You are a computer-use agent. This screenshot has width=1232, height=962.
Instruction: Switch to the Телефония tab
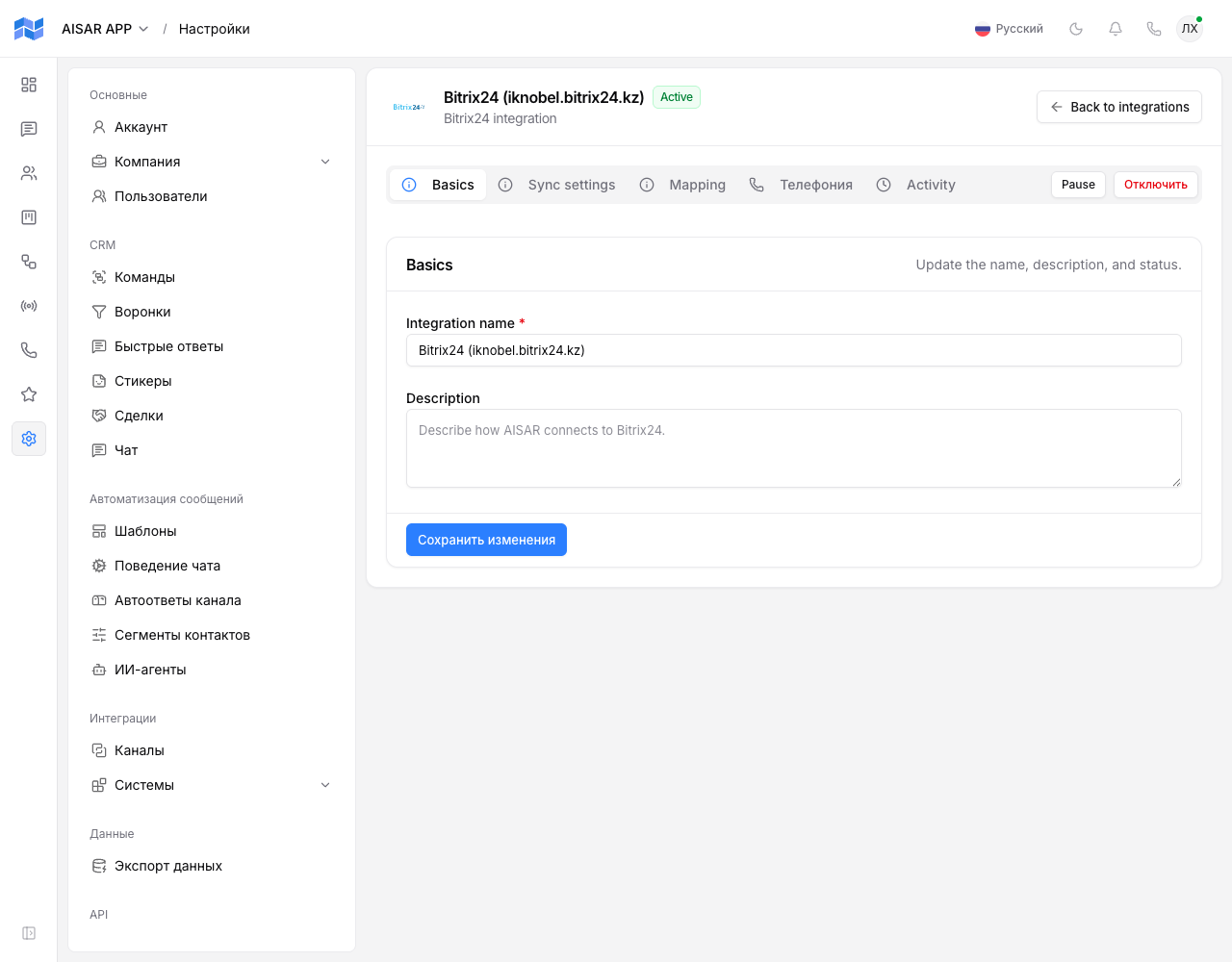pos(801,185)
